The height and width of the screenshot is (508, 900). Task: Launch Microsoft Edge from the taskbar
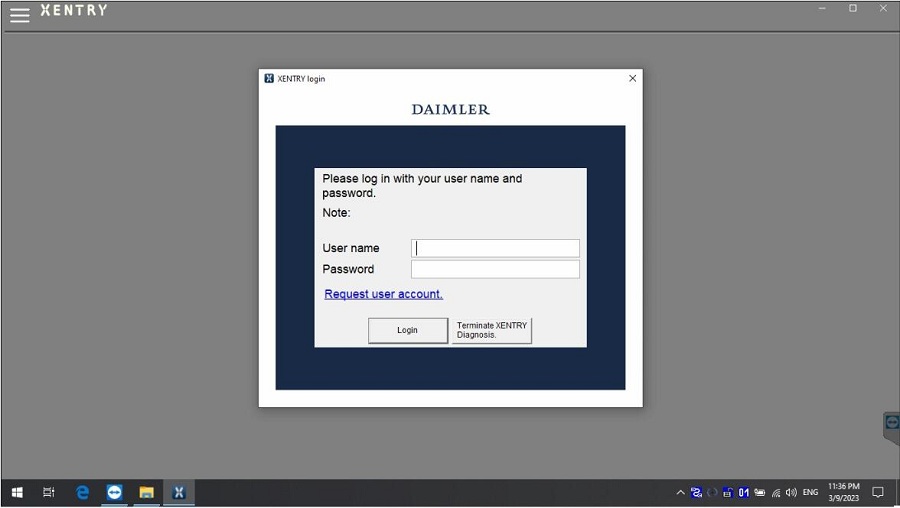coord(83,493)
